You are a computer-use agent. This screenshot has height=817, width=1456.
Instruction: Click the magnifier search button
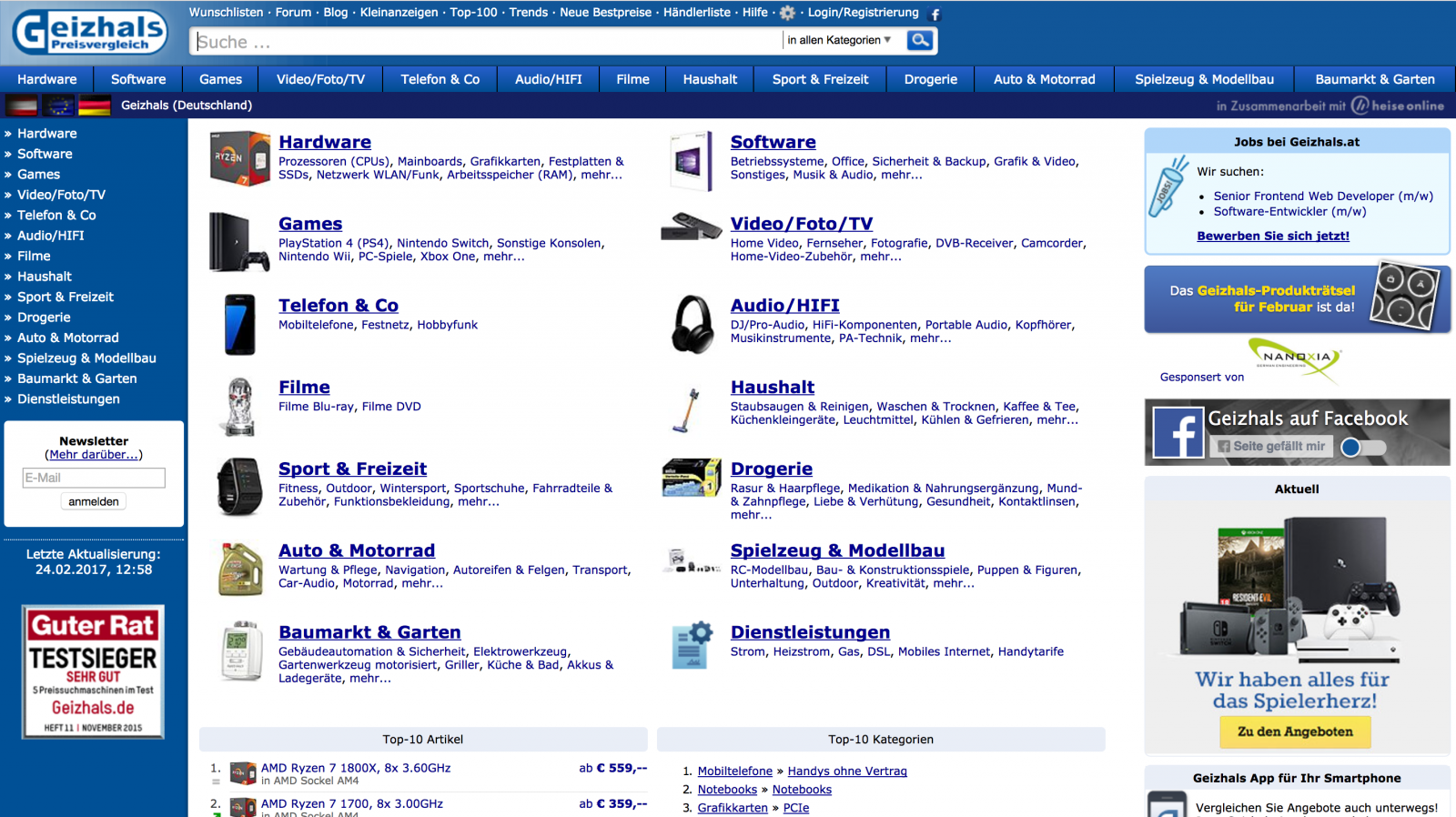[x=920, y=40]
